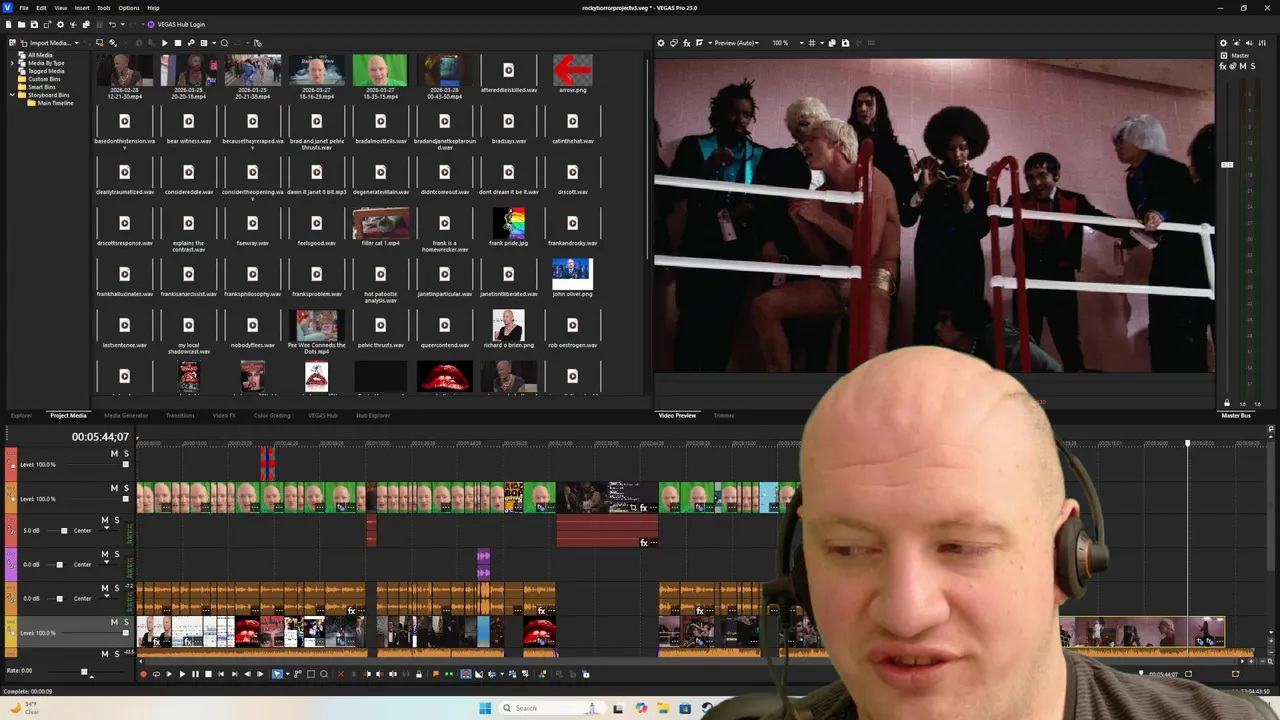Screen dimensions: 1280x720
Task: Open Video Preview properties gear icon
Action: point(661,43)
